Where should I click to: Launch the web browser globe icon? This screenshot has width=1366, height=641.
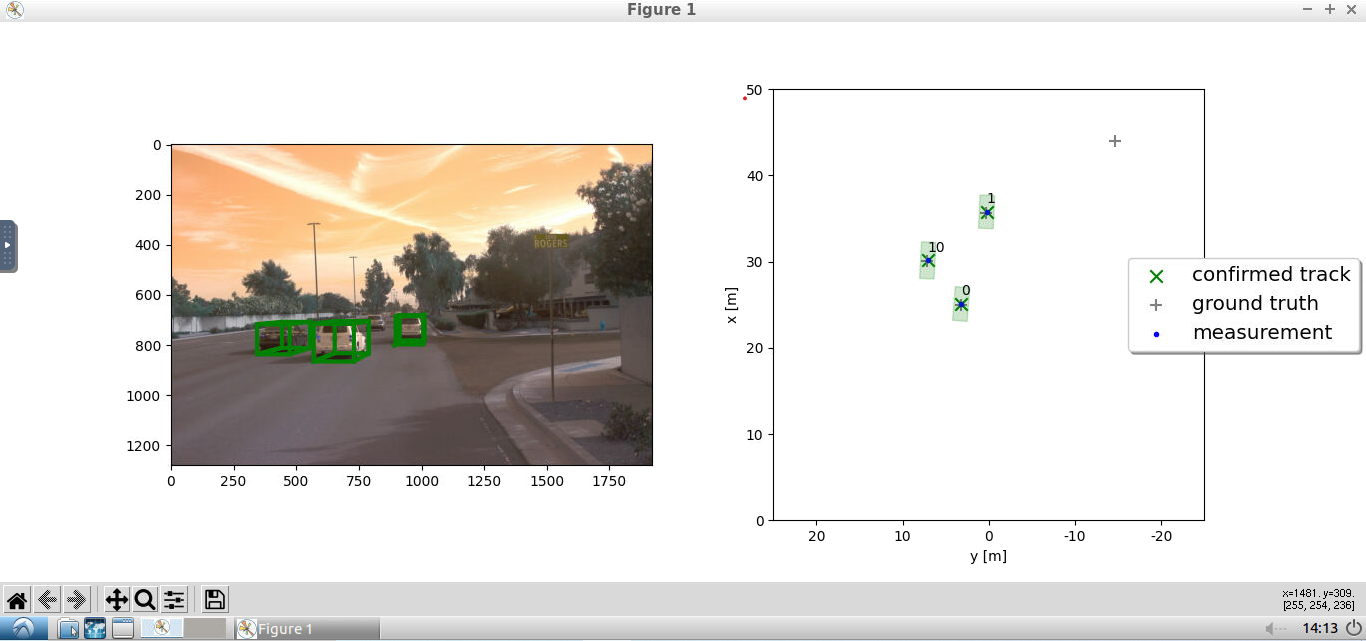[94, 629]
